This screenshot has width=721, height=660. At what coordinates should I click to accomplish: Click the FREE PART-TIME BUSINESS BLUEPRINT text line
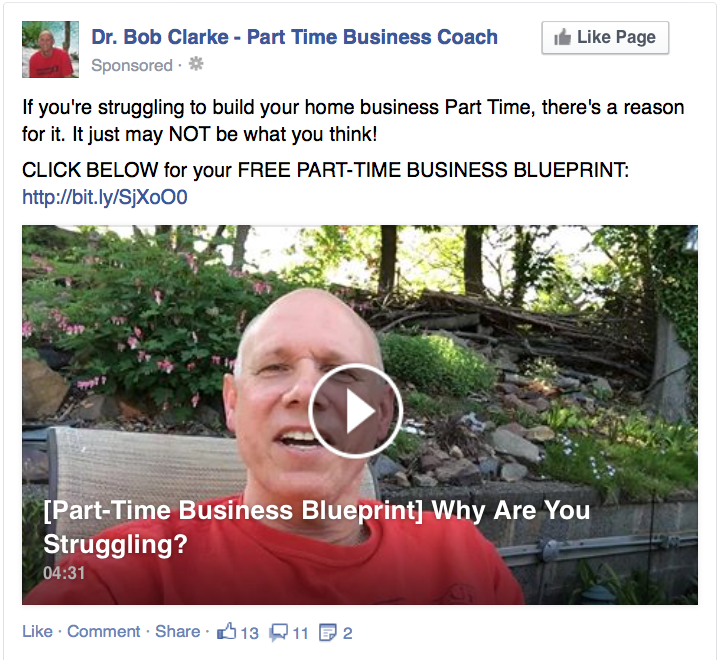(325, 170)
